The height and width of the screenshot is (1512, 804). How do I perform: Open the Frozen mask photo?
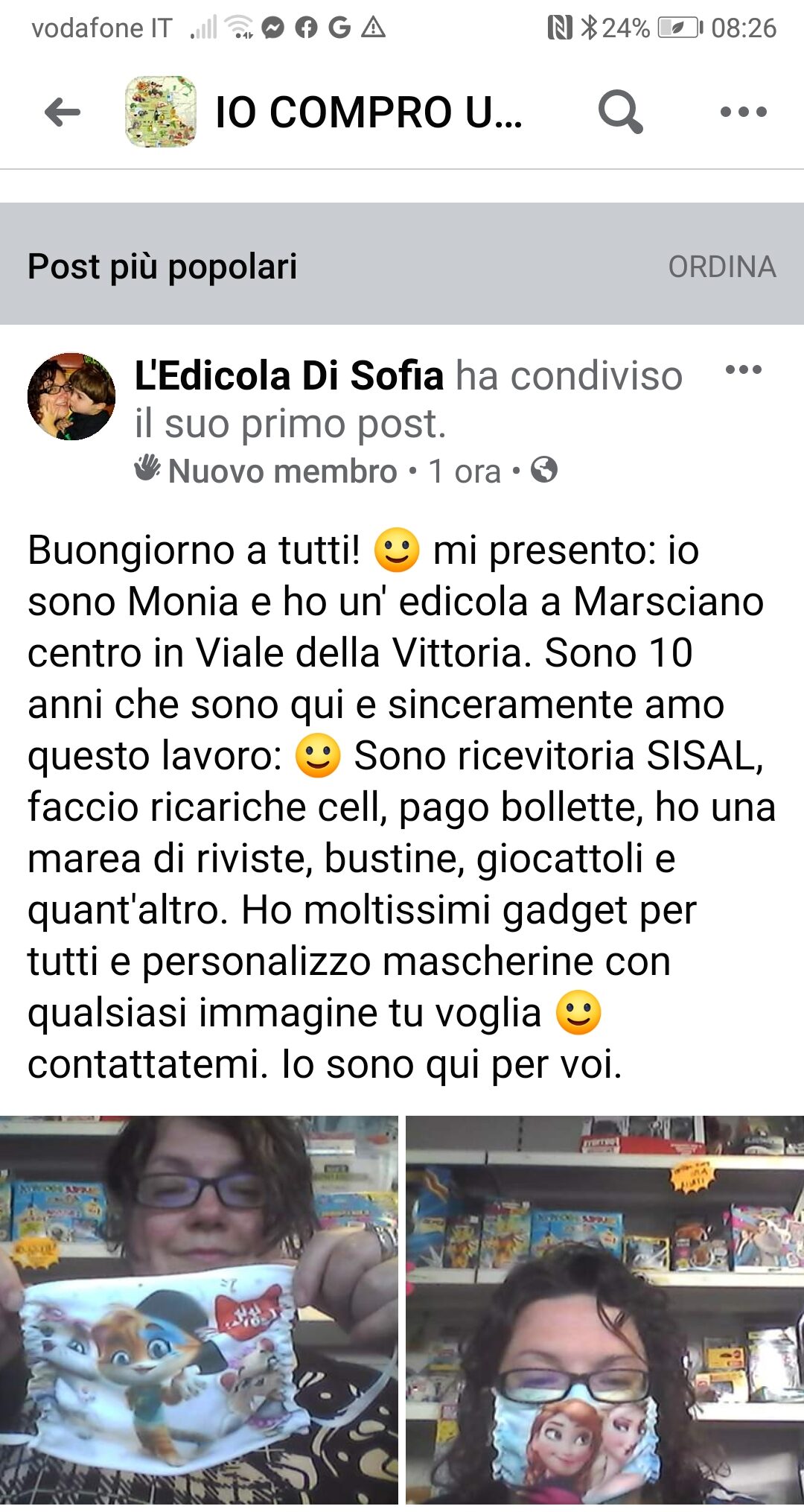pos(604,1313)
